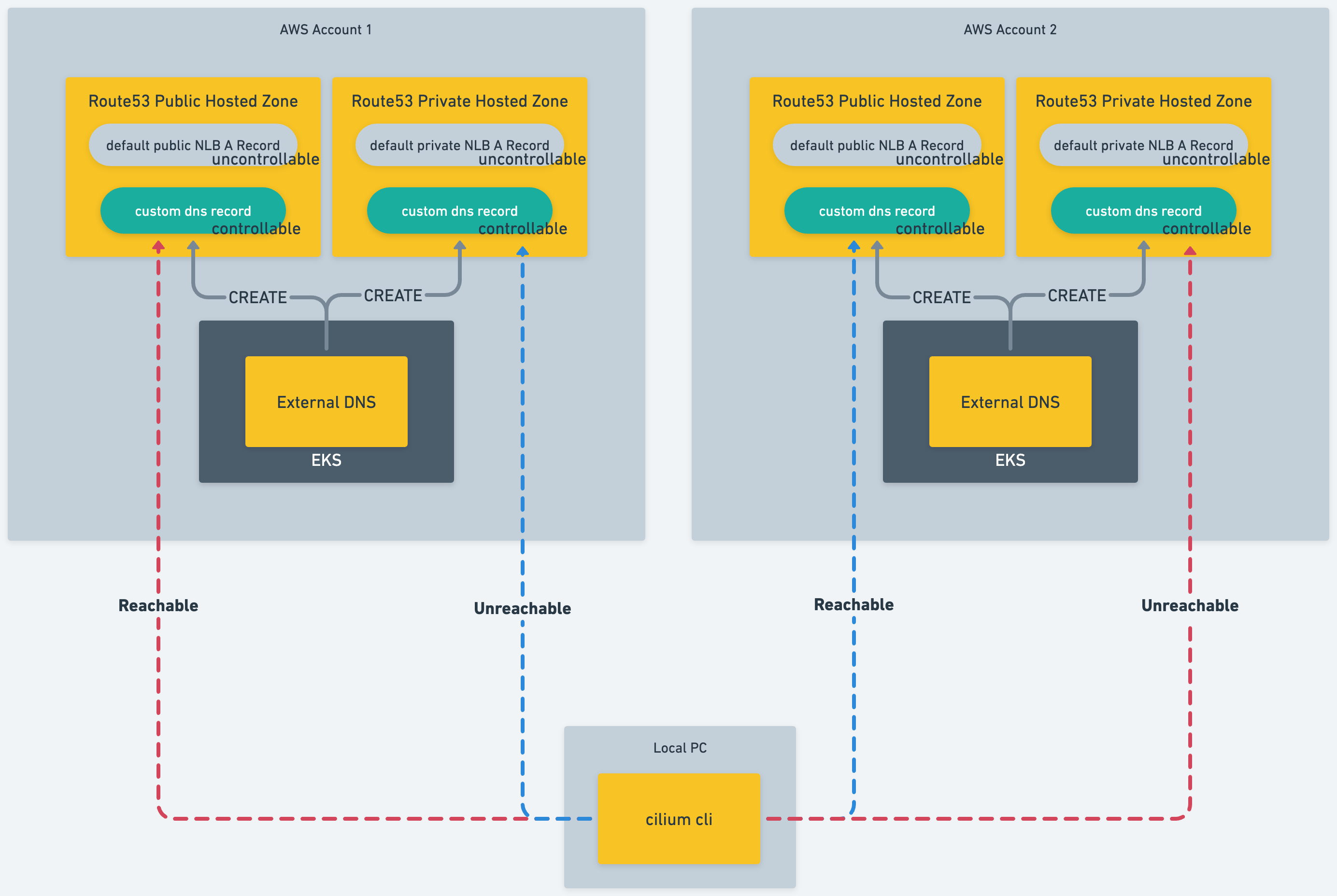Click the cilium cli box
Screen dimensions: 1337x896
(679, 818)
